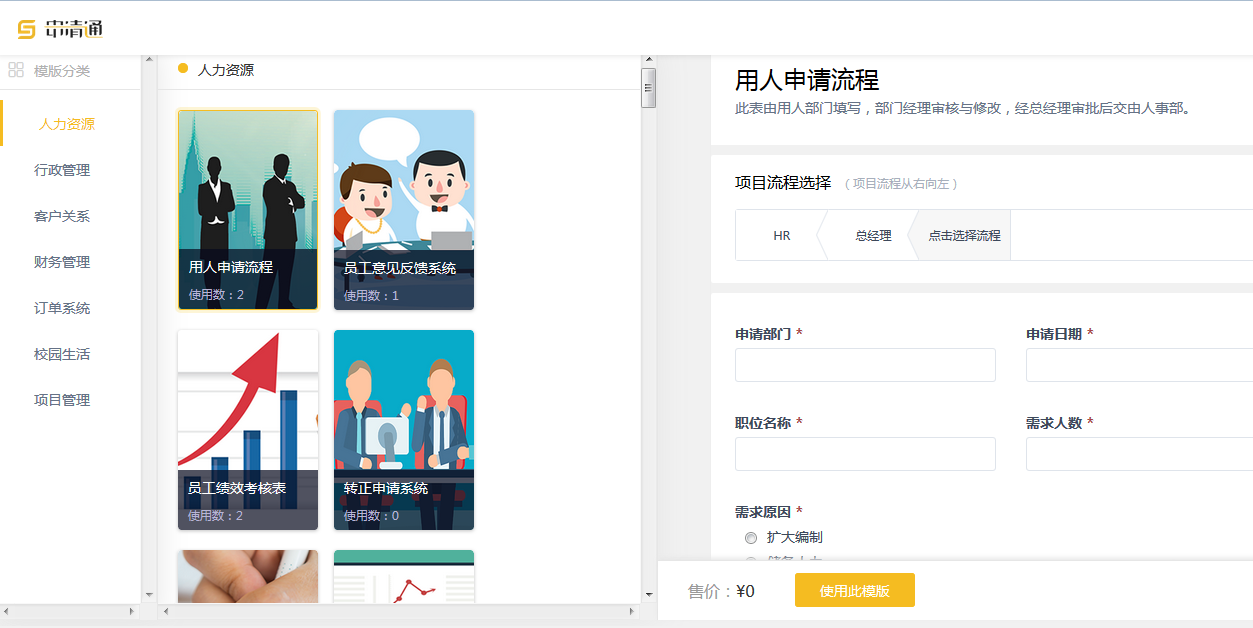Click 使用此模版 button
The width and height of the screenshot is (1253, 628).
(x=855, y=590)
